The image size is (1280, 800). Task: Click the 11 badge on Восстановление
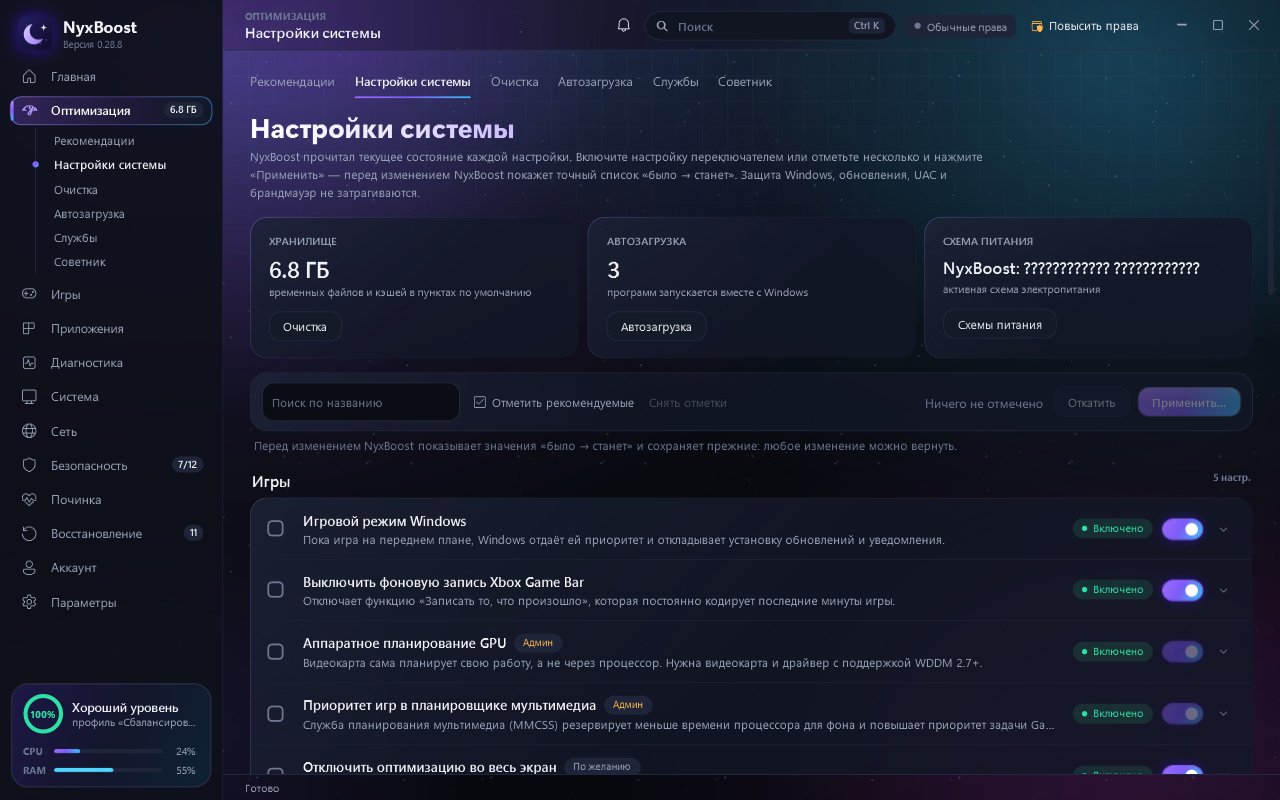coord(193,533)
